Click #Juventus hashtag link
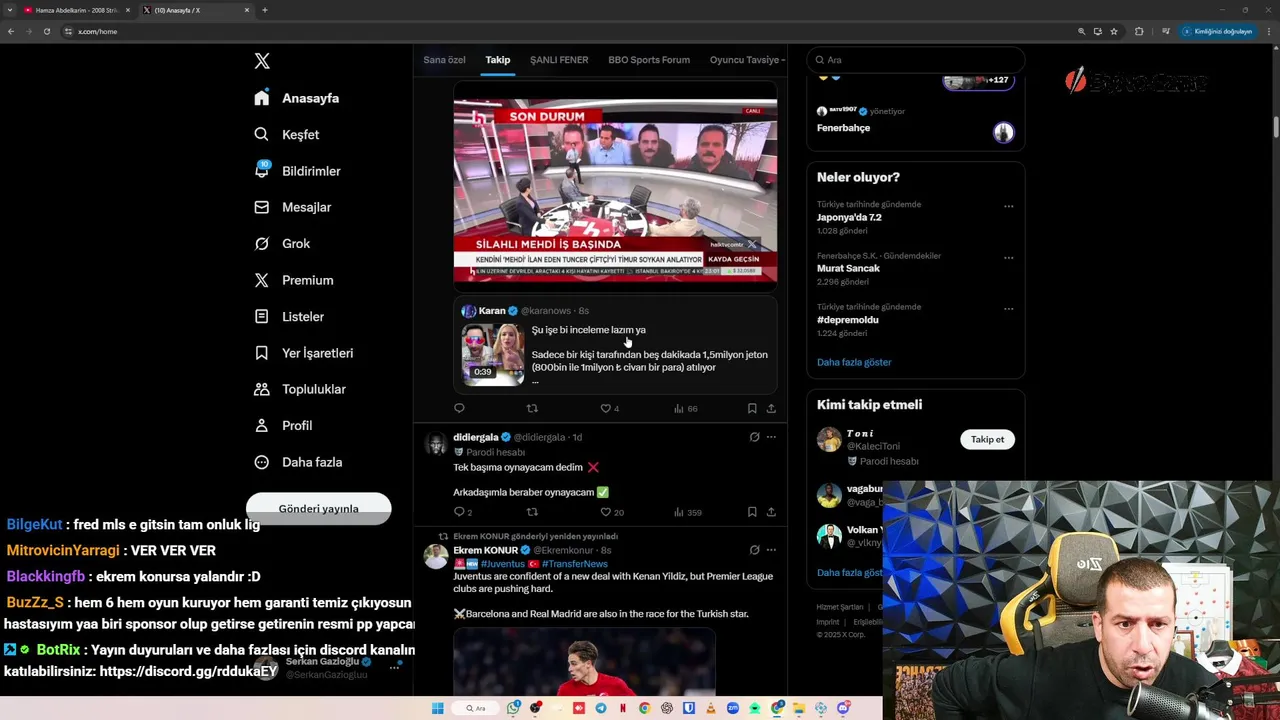The width and height of the screenshot is (1280, 720). click(502, 564)
